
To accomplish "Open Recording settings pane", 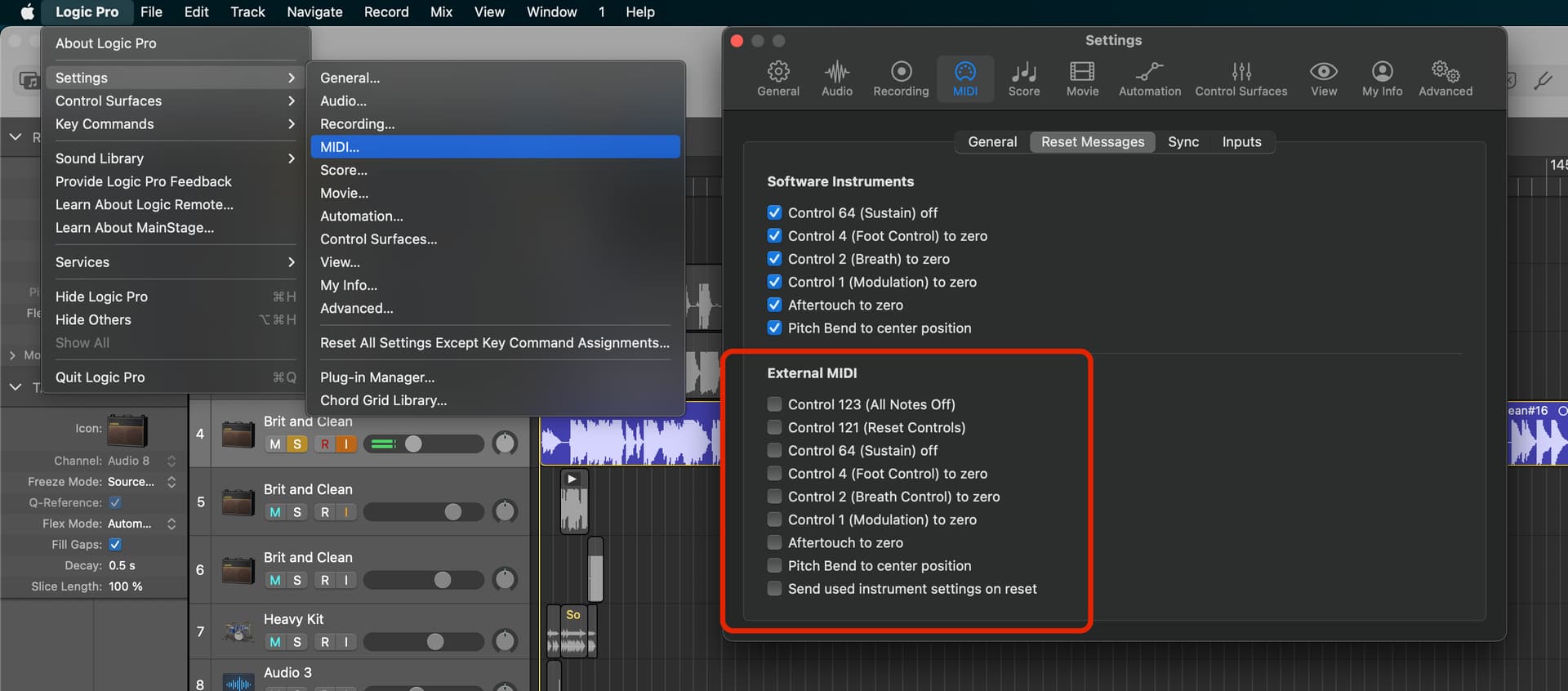I will [901, 78].
